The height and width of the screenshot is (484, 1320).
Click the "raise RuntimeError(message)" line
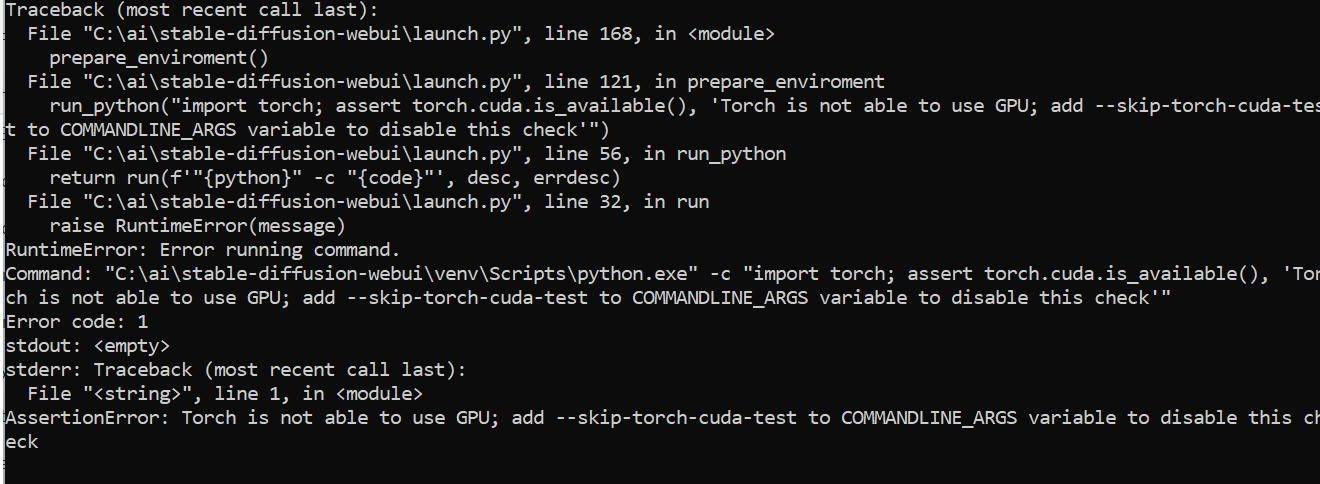point(197,226)
